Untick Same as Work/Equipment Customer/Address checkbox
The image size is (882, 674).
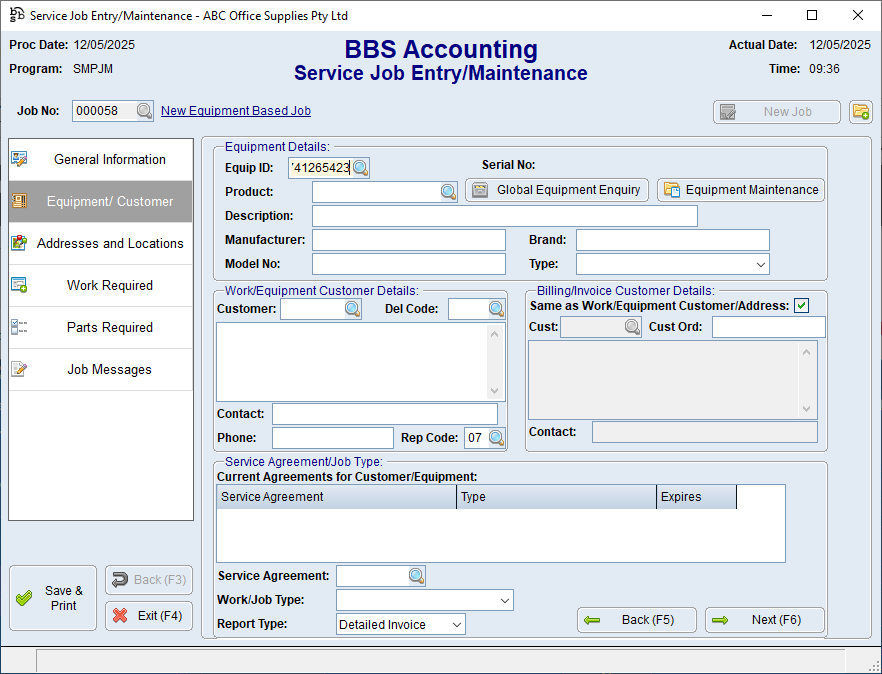[801, 306]
